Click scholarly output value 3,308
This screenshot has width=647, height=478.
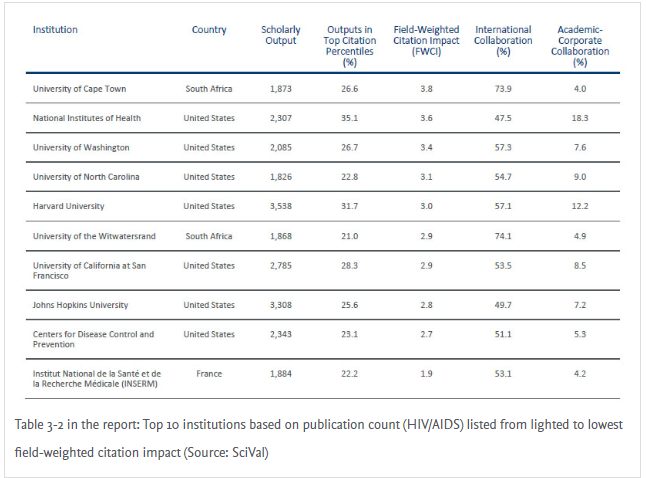pos(281,305)
